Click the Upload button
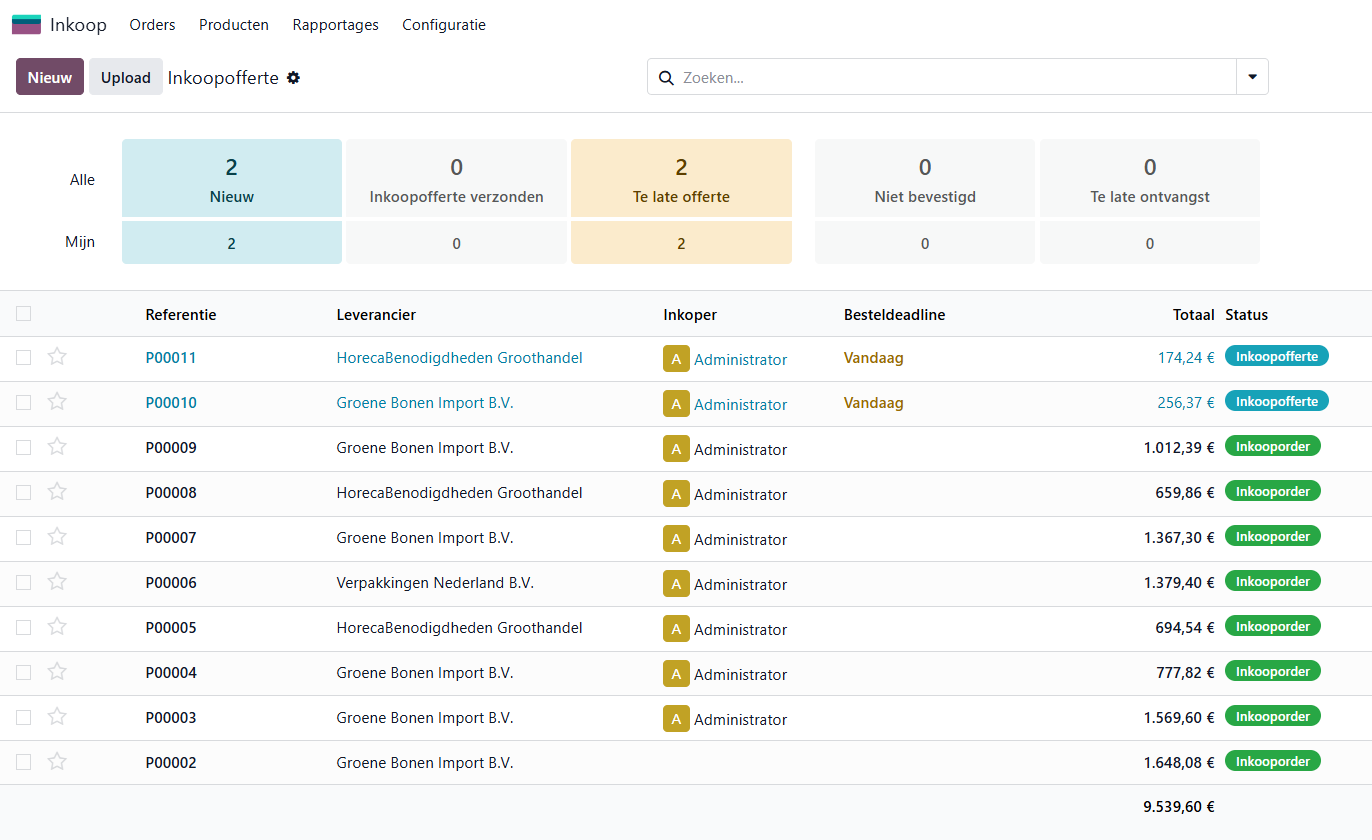Viewport: 1372px width, 840px height. coord(126,77)
